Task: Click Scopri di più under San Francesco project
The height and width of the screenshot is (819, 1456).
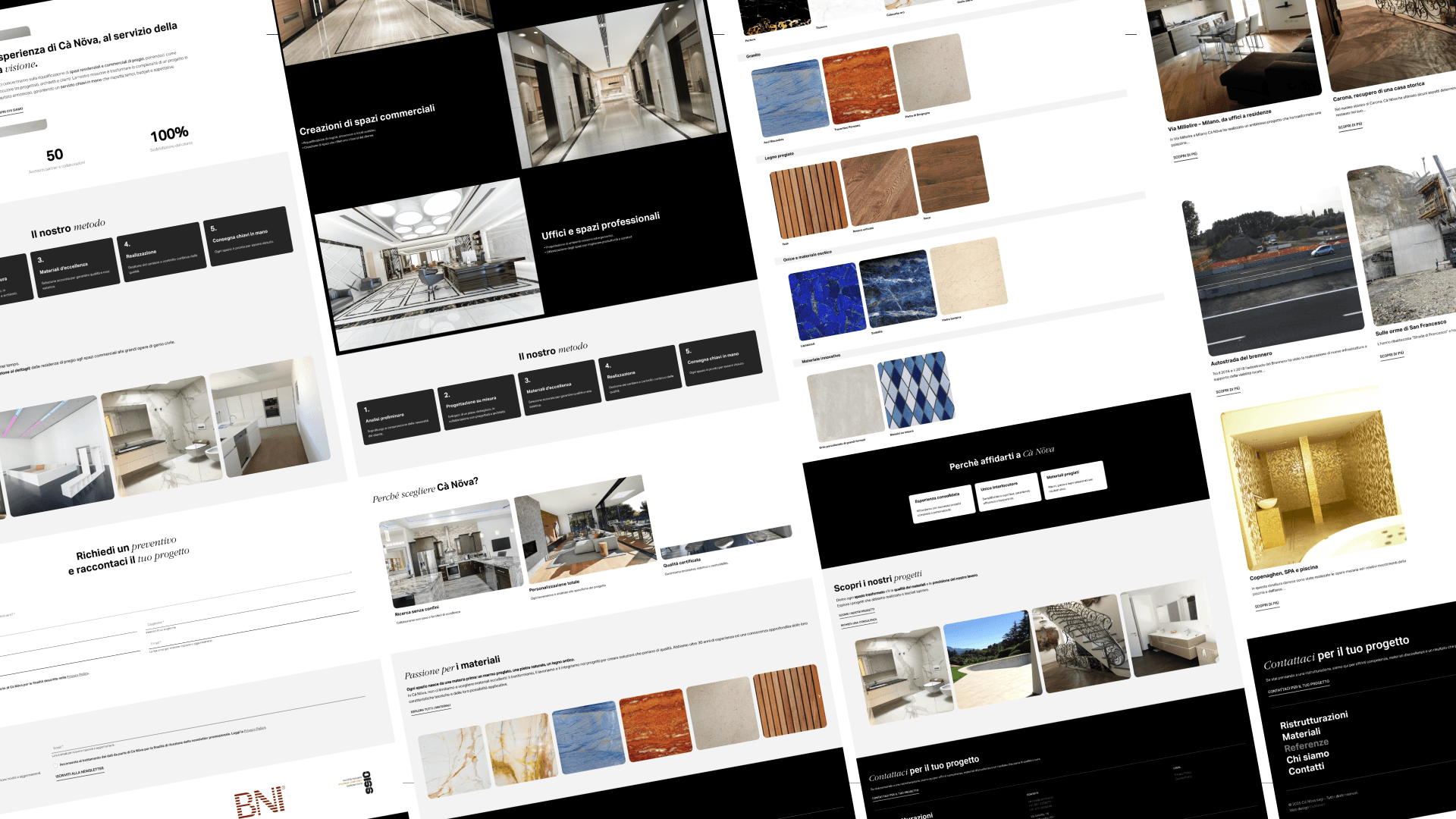Action: click(1392, 354)
